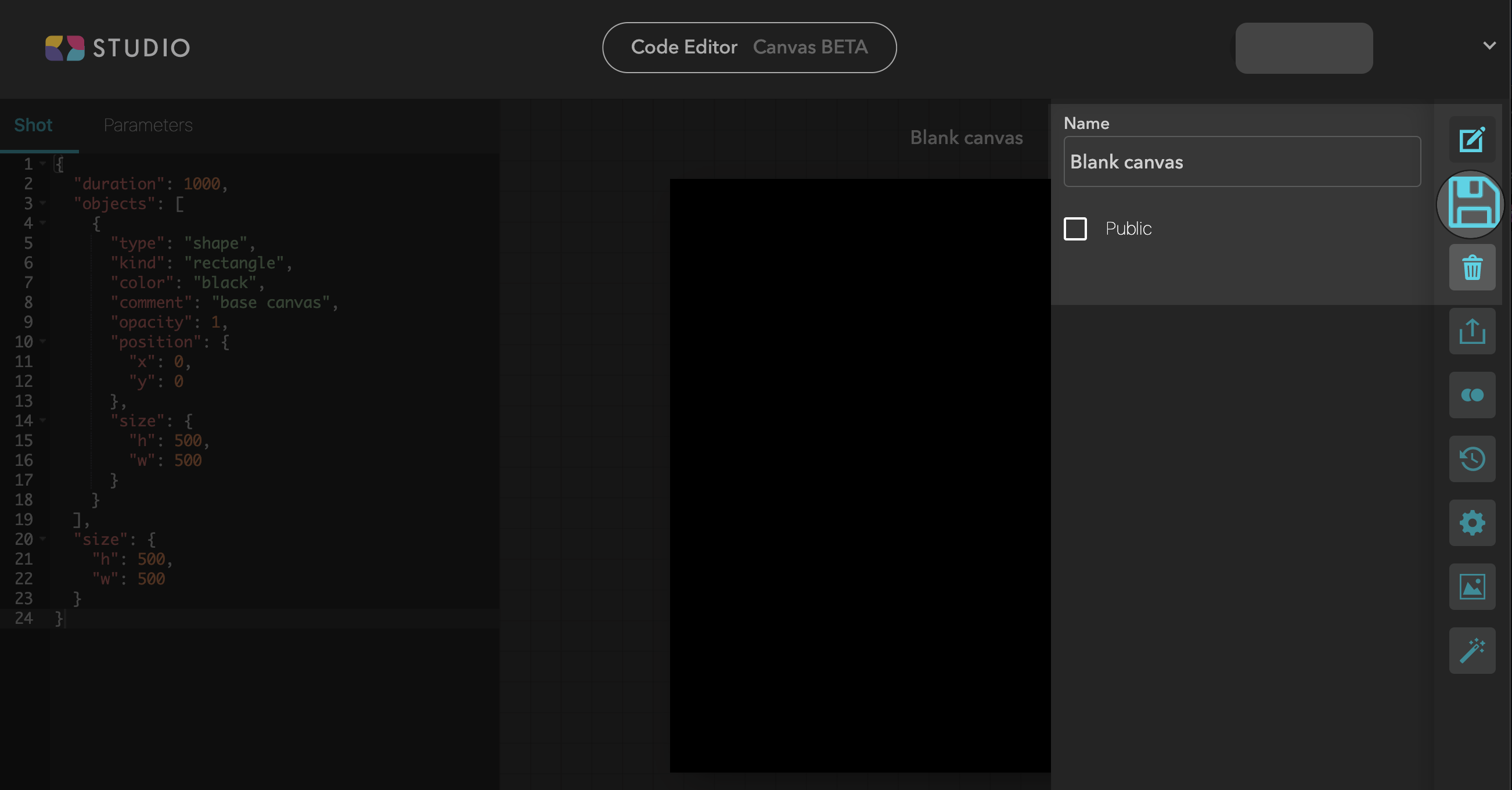1512x790 pixels.
Task: Switch to the Shot tab
Action: (x=34, y=125)
